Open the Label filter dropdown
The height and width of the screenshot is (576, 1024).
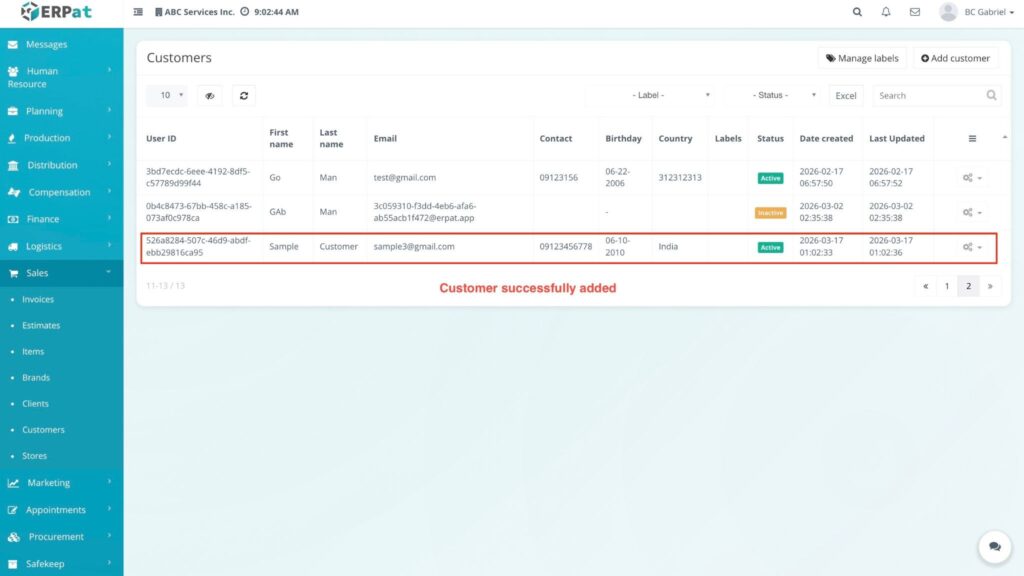click(x=650, y=95)
